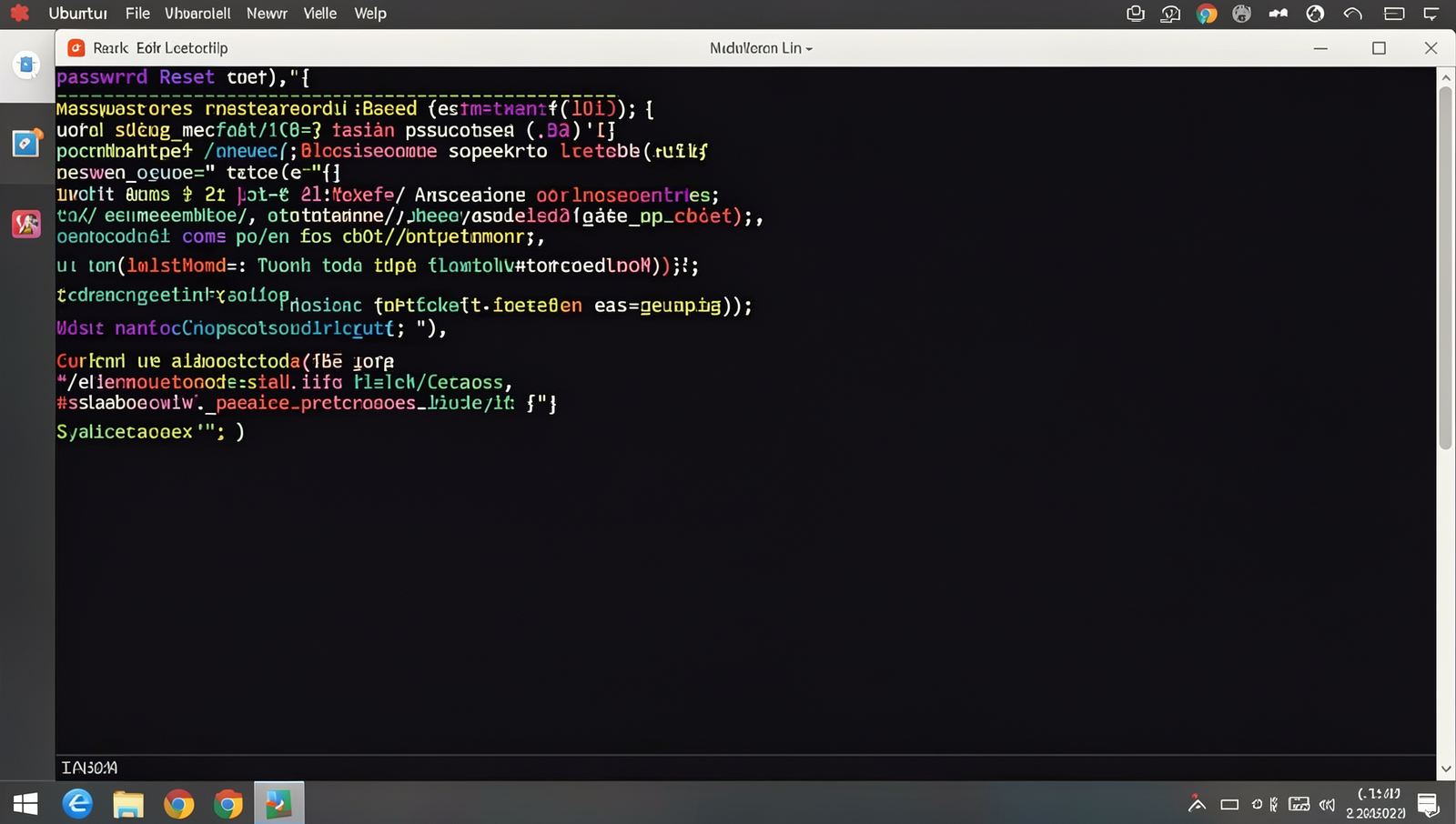The width and height of the screenshot is (1456, 824).
Task: Select the red icon in left sidebar
Action: coord(26,223)
